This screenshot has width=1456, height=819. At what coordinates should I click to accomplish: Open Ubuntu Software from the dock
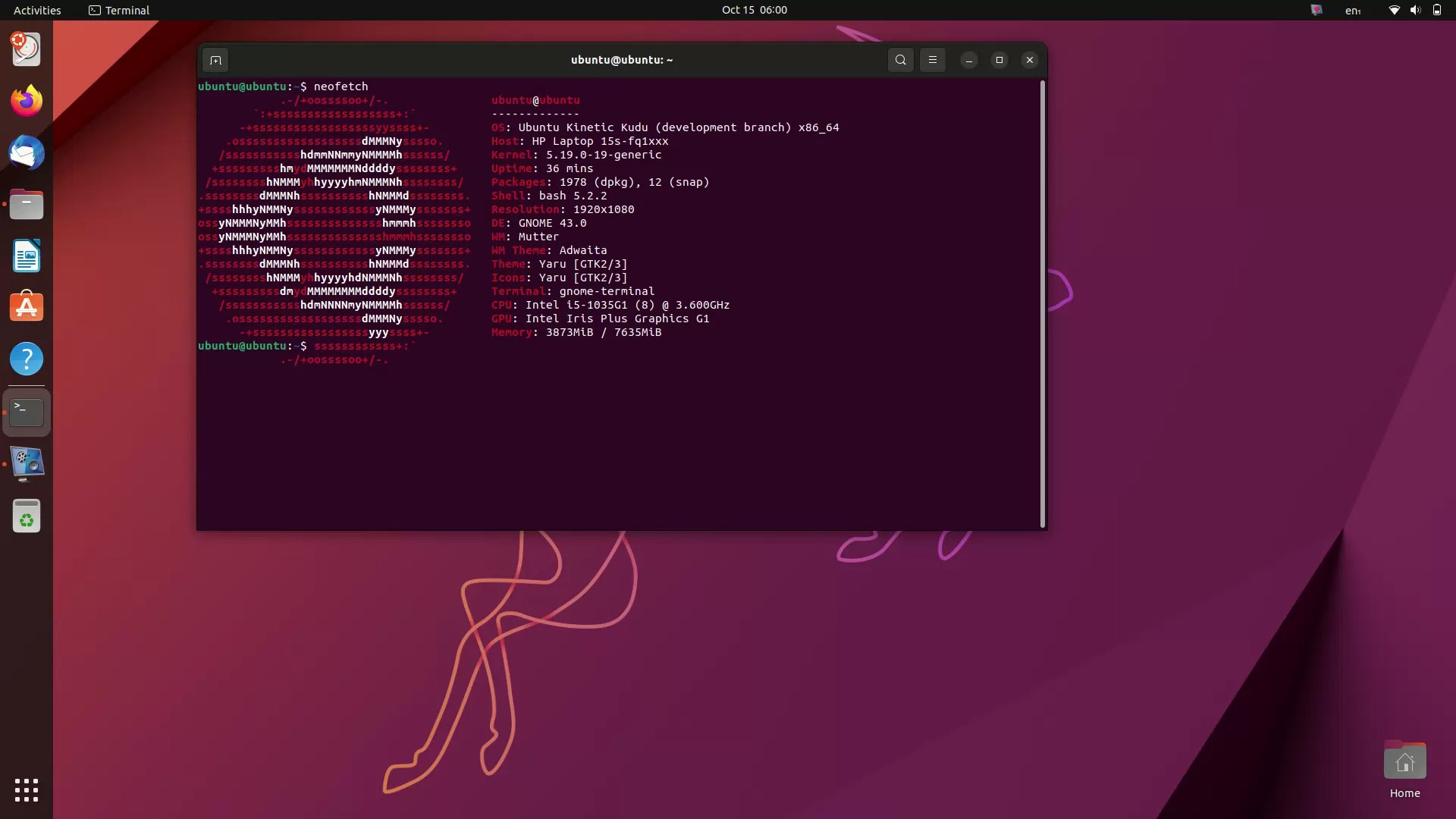[27, 307]
